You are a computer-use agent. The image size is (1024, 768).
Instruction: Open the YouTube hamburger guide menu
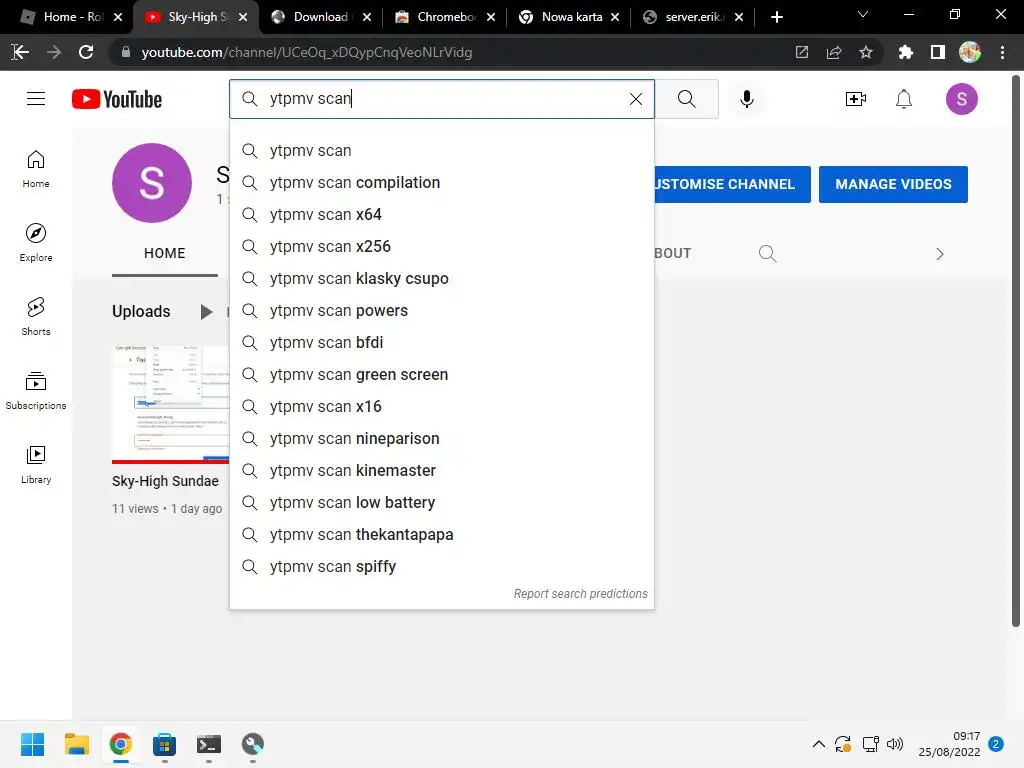[x=36, y=99]
